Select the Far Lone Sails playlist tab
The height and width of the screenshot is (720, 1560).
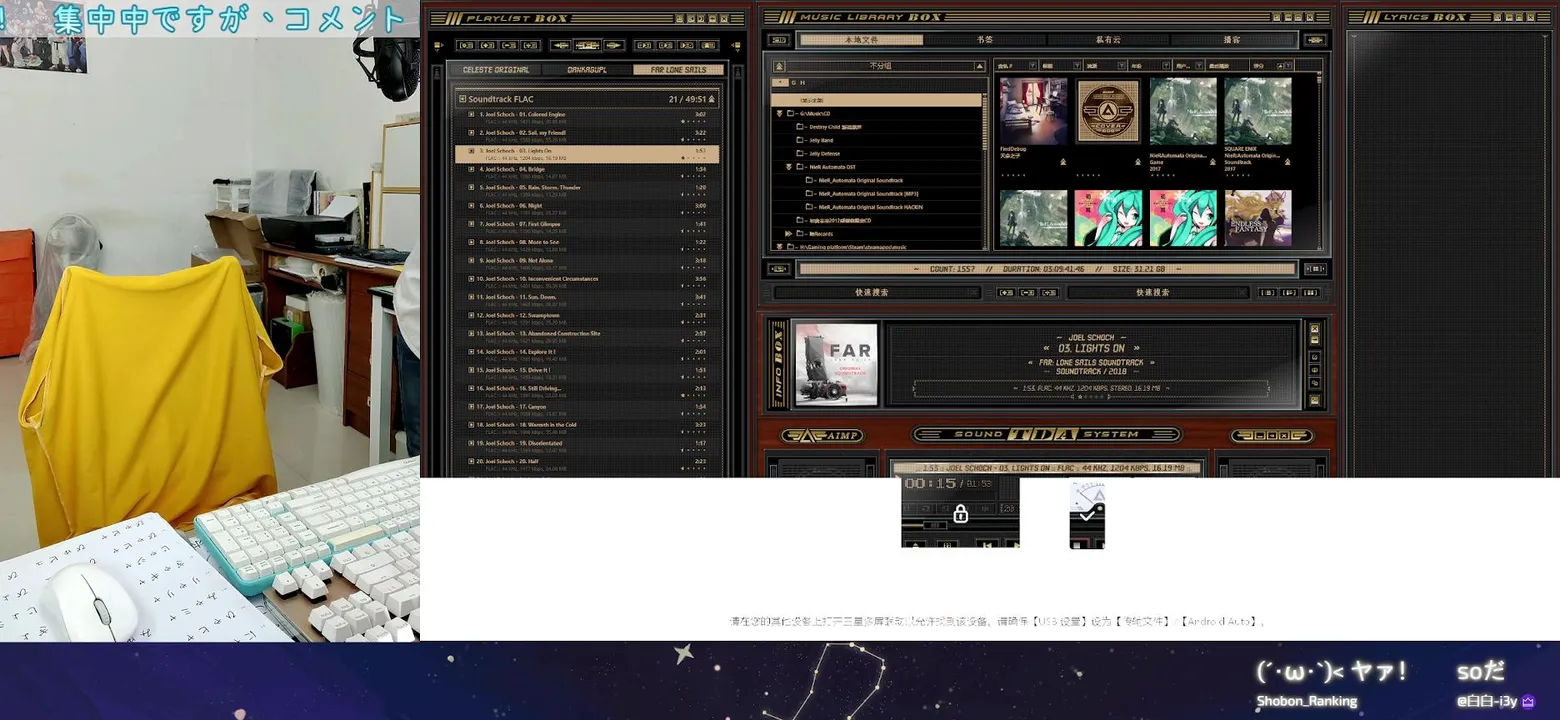[x=677, y=70]
